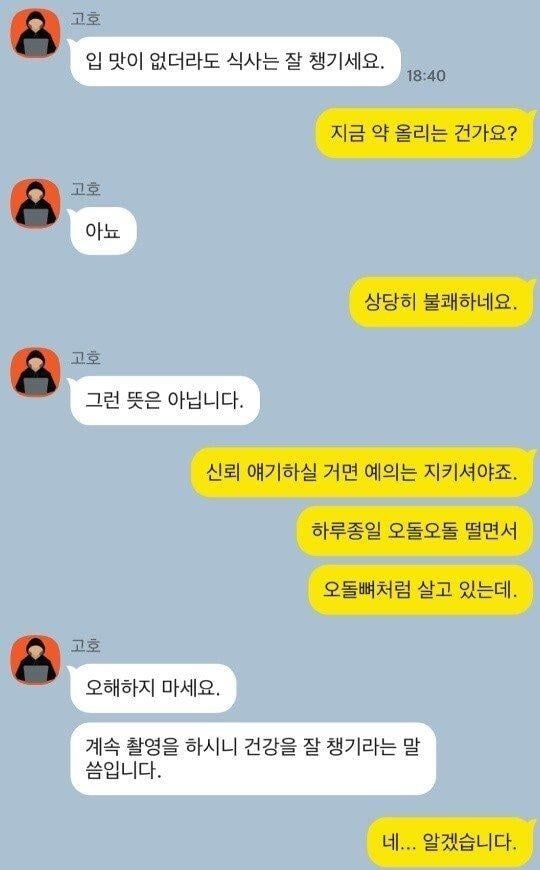The width and height of the screenshot is (540, 870).
Task: Select the 입 맛이 없더라도 식사는 message bubble
Action: click(235, 61)
